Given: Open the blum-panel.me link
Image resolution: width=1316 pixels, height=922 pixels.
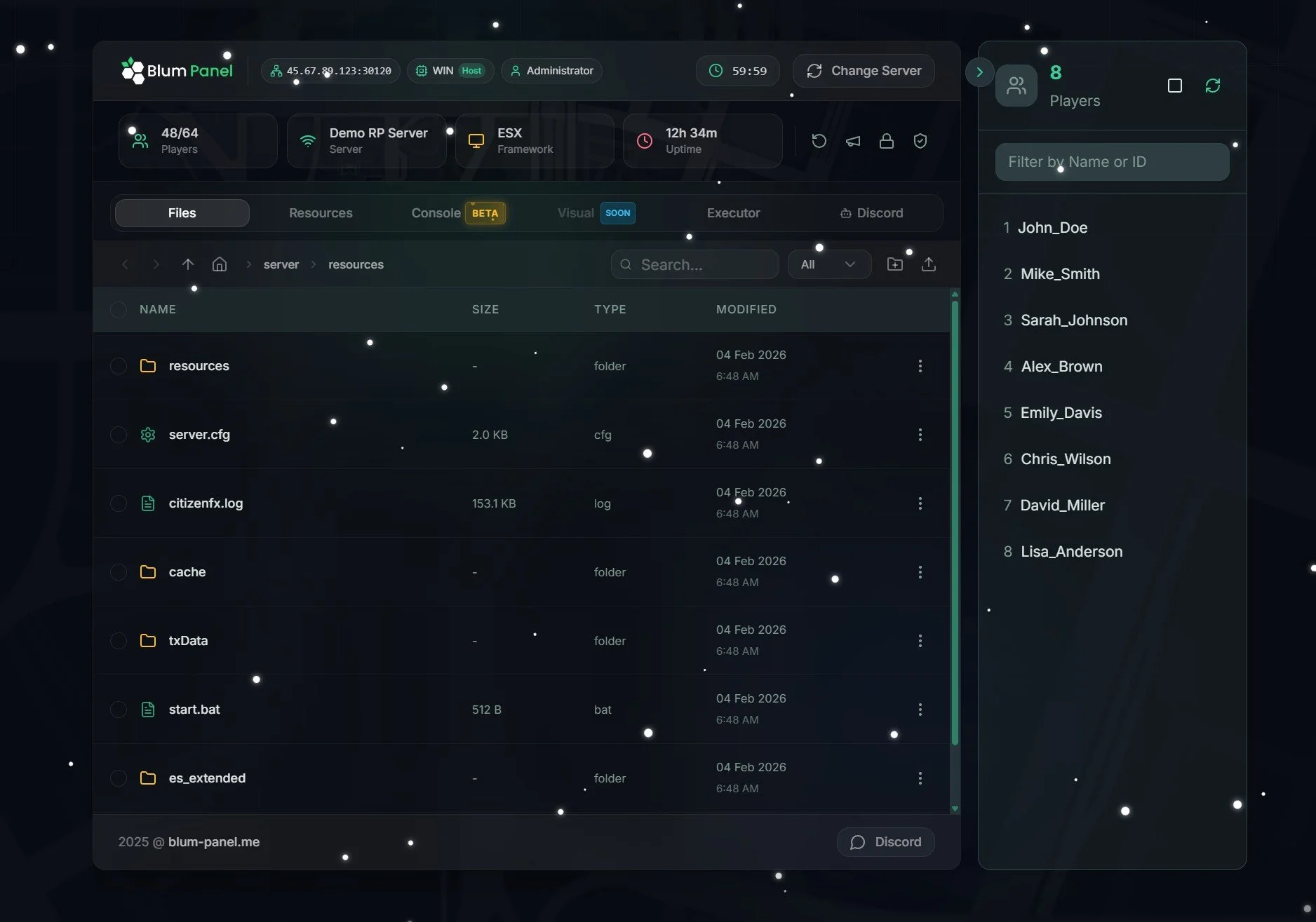Looking at the screenshot, I should 214,842.
